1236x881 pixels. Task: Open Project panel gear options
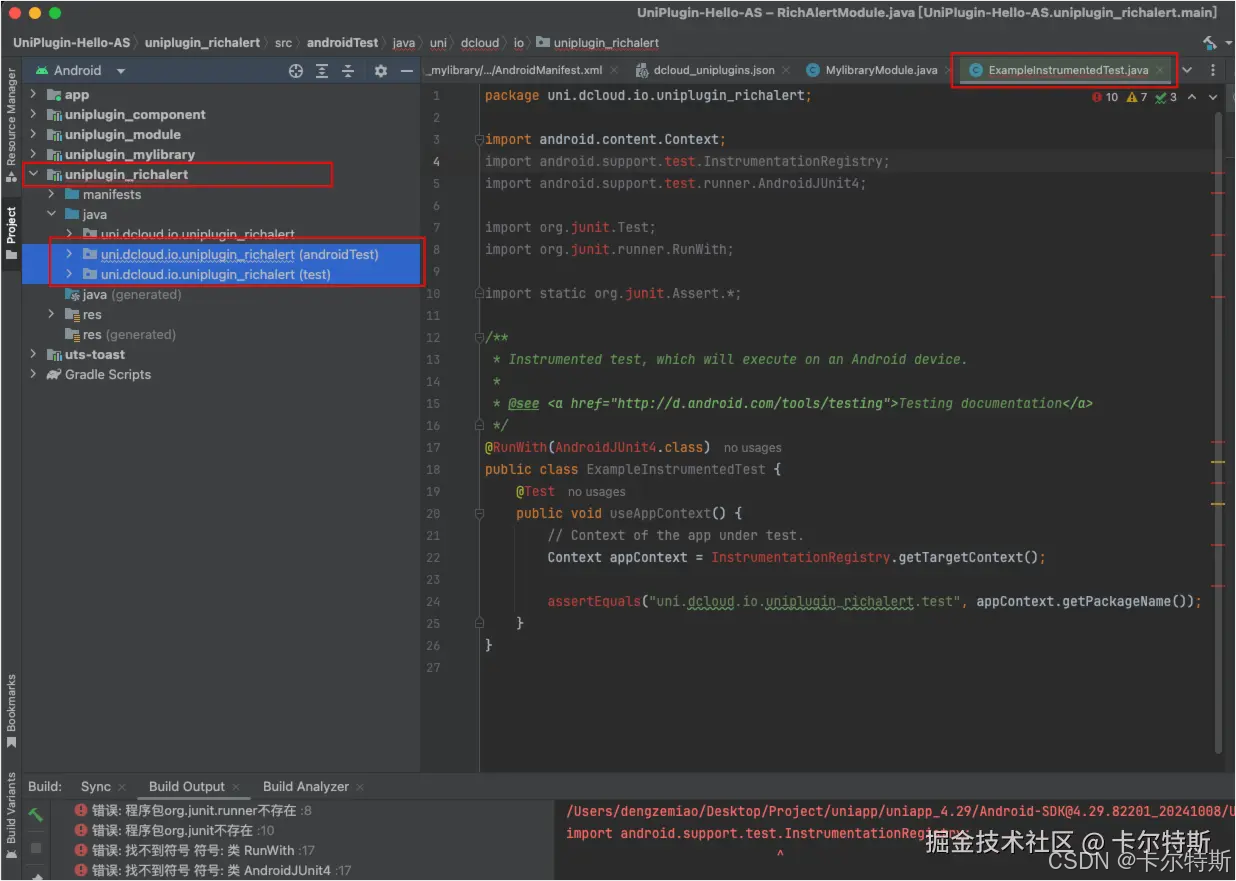[380, 71]
